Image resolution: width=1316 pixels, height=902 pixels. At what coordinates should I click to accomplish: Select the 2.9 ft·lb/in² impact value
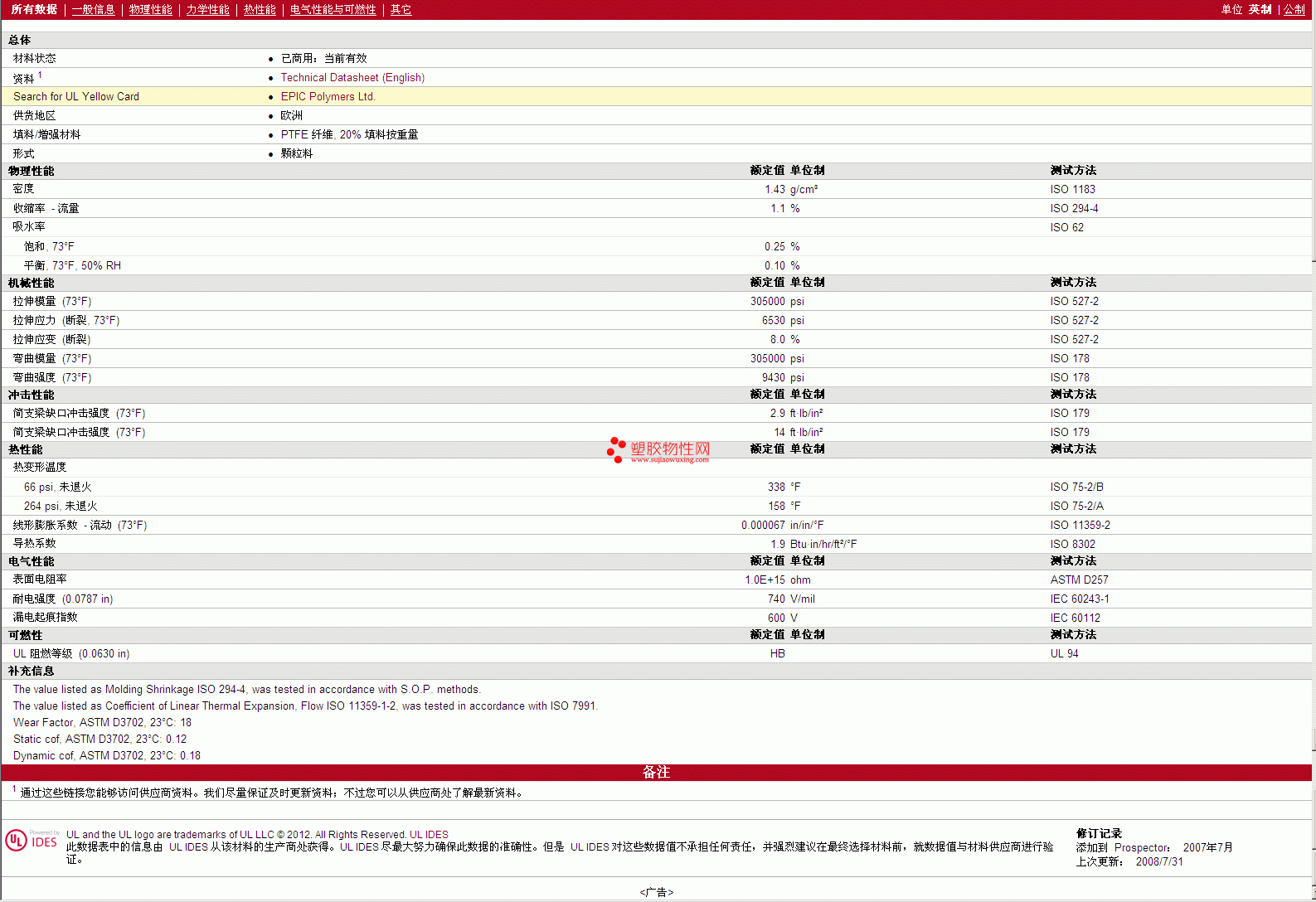(796, 414)
